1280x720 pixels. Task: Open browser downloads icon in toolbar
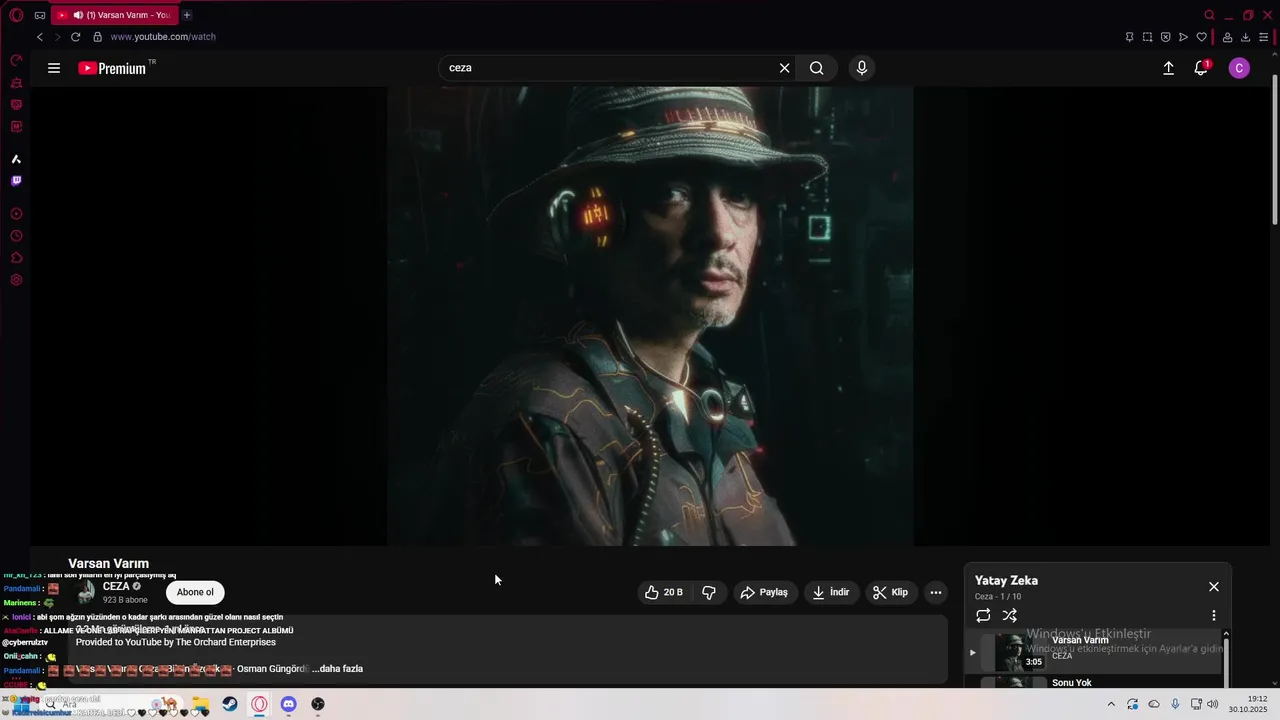click(1245, 37)
